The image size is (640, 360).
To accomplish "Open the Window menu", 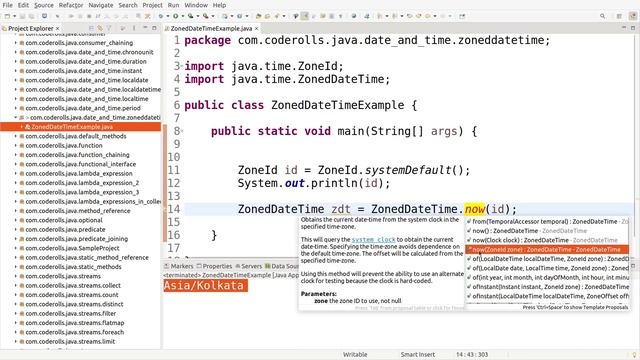I will 196,5.
